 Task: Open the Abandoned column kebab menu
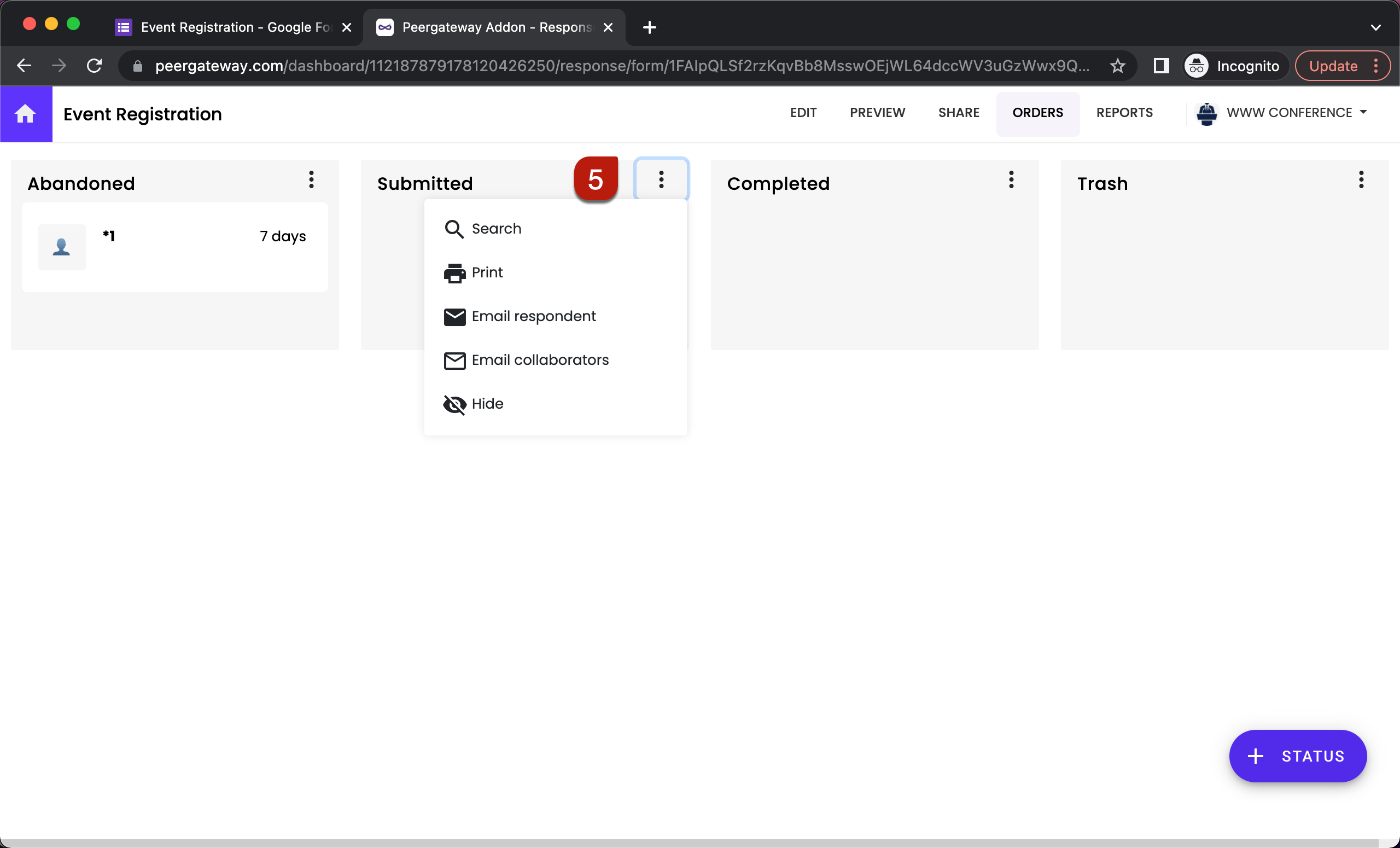[311, 180]
